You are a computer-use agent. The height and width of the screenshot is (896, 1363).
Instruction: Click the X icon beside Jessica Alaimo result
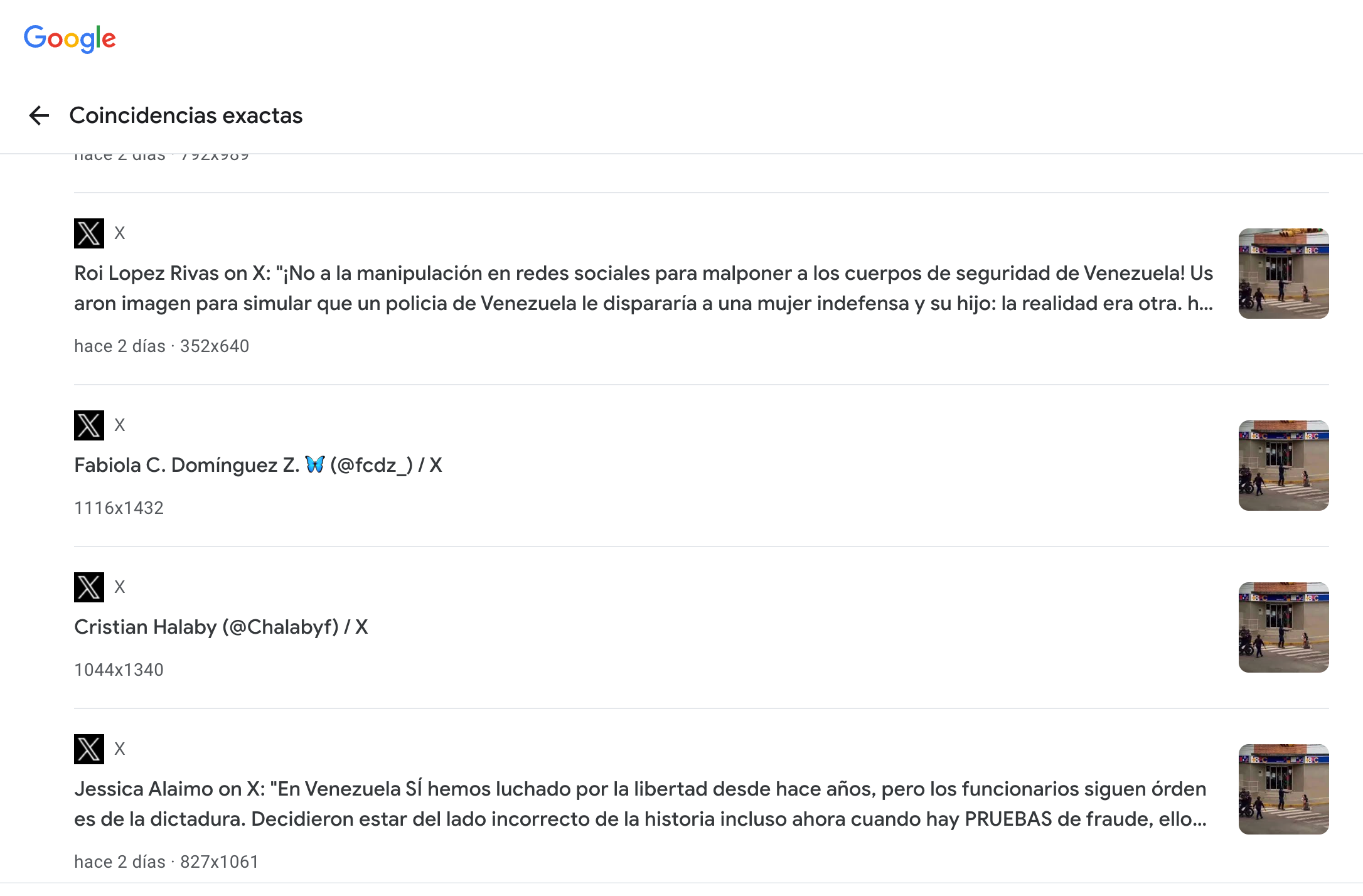tap(89, 749)
